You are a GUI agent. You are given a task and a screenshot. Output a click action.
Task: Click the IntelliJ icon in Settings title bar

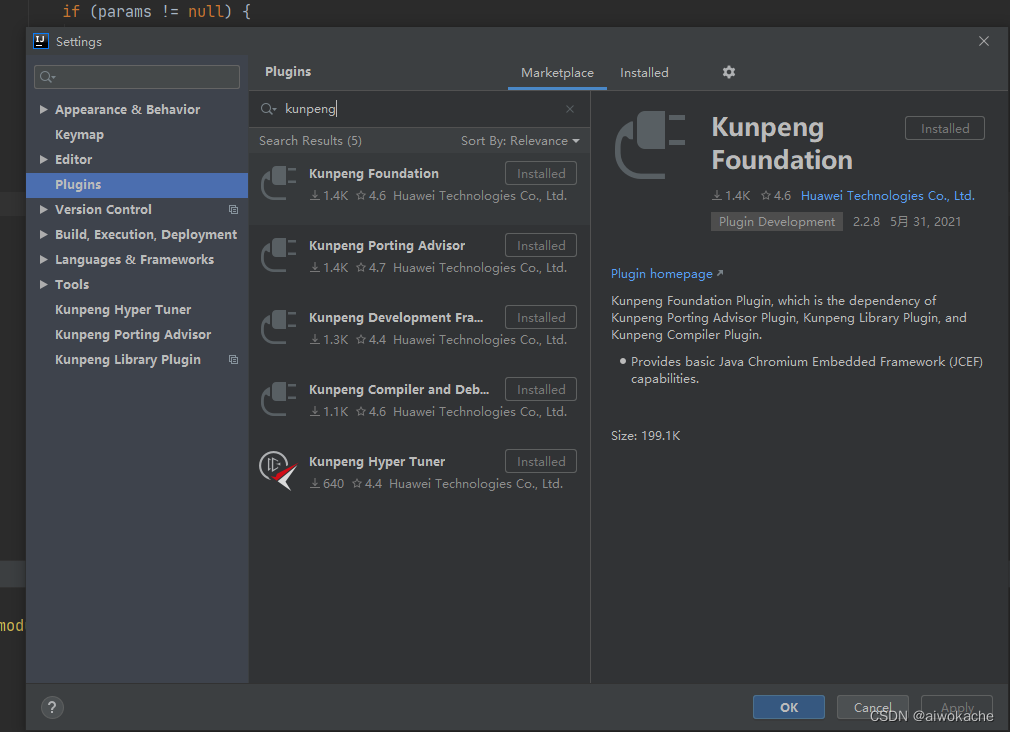point(41,41)
